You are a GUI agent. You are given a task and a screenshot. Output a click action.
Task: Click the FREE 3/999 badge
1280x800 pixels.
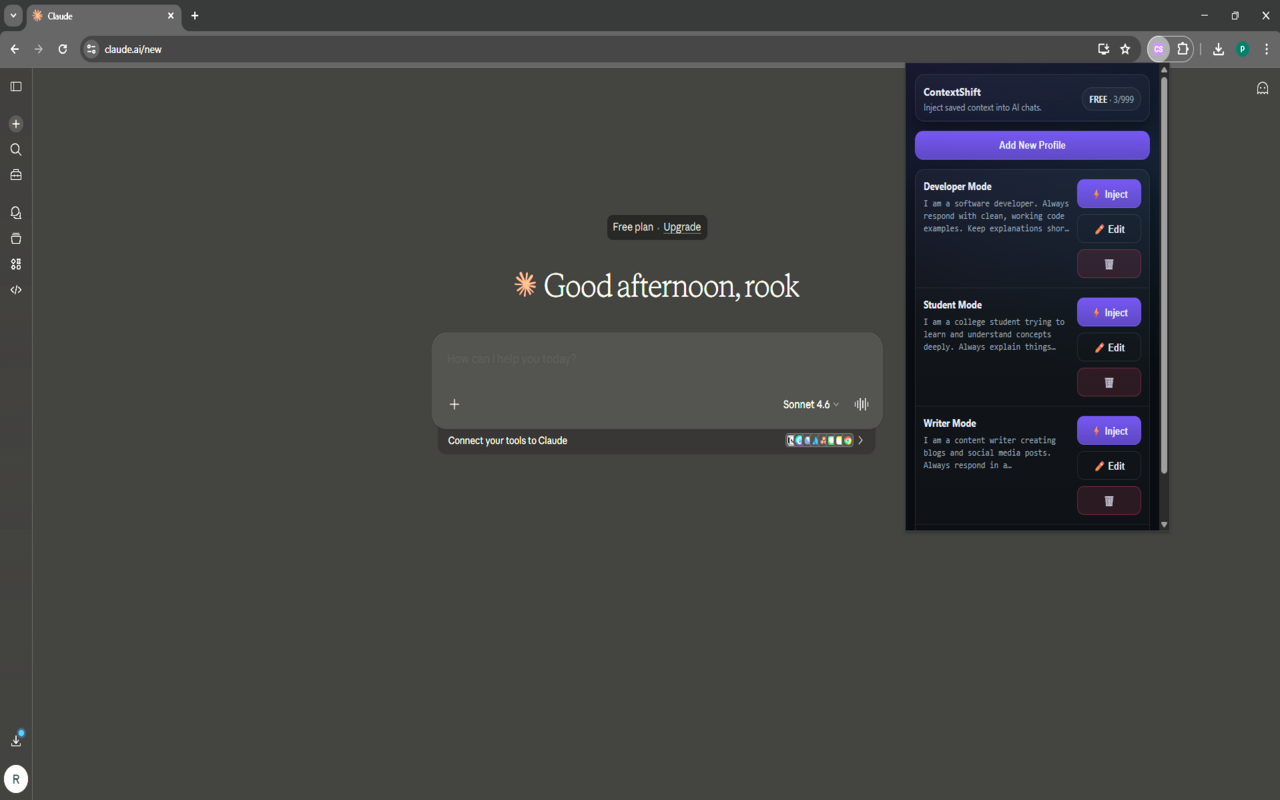tap(1111, 99)
